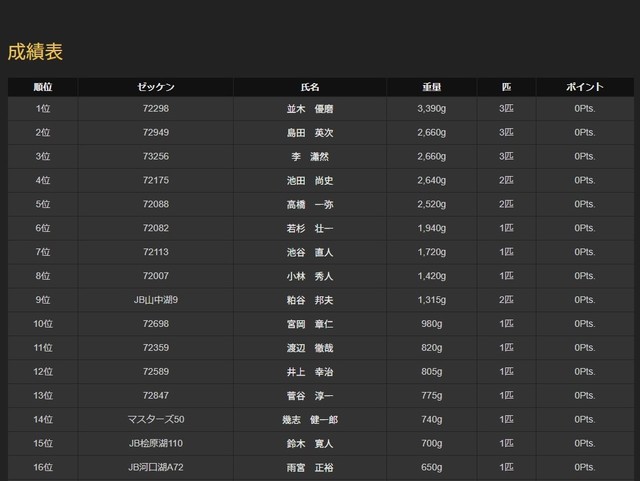This screenshot has width=640, height=481.
Task: Click the ポイント column header
Action: [x=585, y=88]
